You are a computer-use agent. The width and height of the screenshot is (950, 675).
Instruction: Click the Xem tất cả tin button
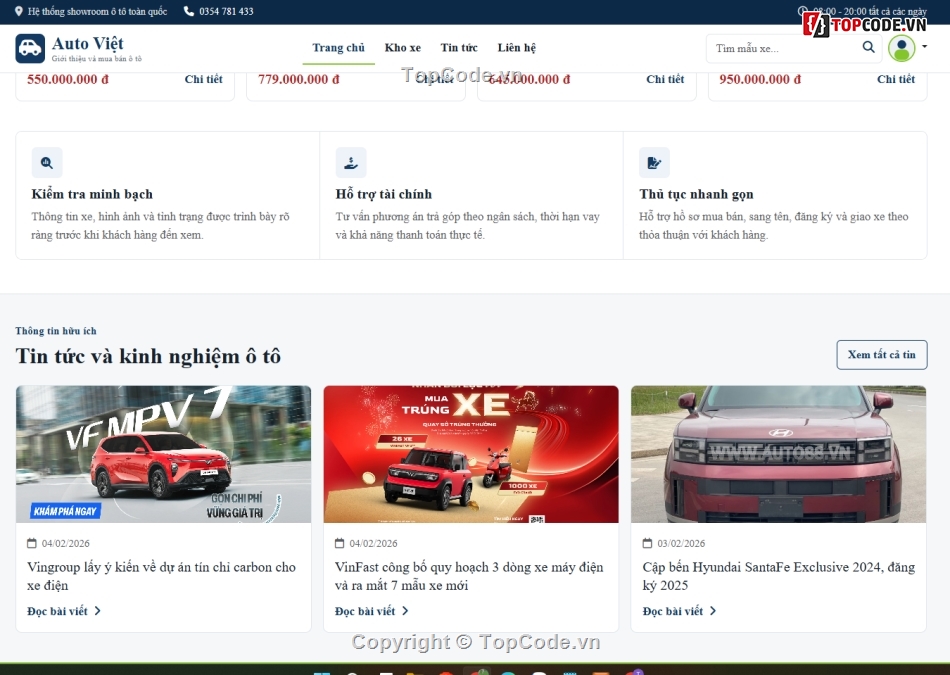[882, 354]
